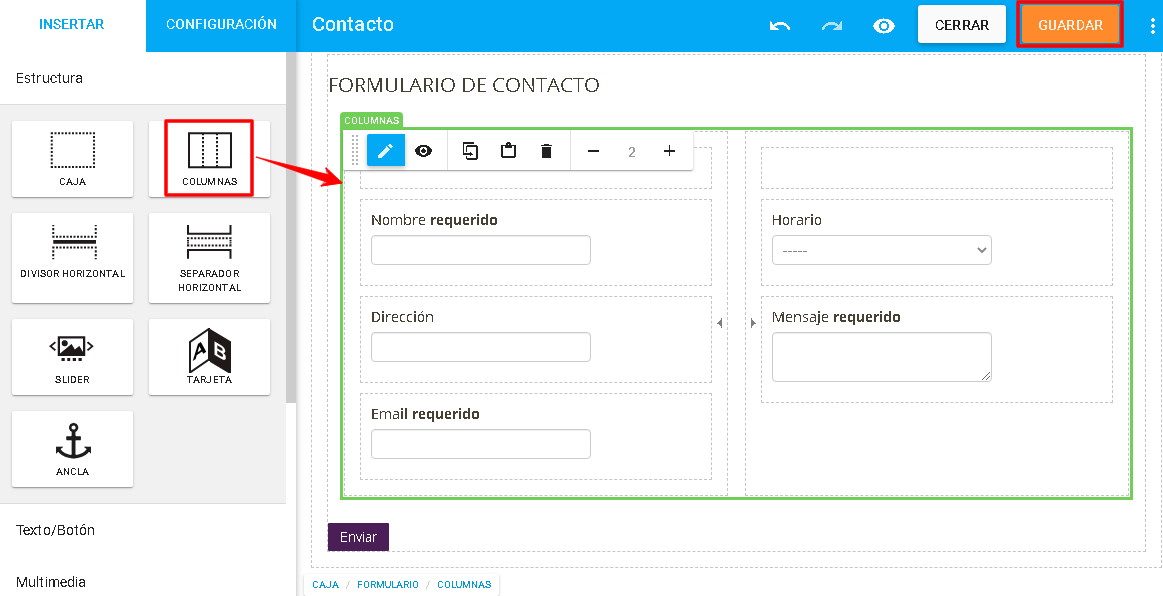This screenshot has height=596, width=1163.
Task: Copy the selected columns block
Action: coord(470,151)
